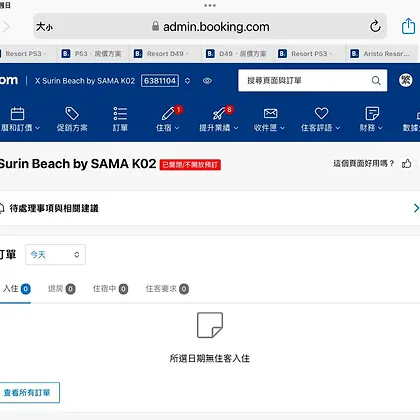
Task: Select the 住客要求 guest requests tab
Action: 167,289
